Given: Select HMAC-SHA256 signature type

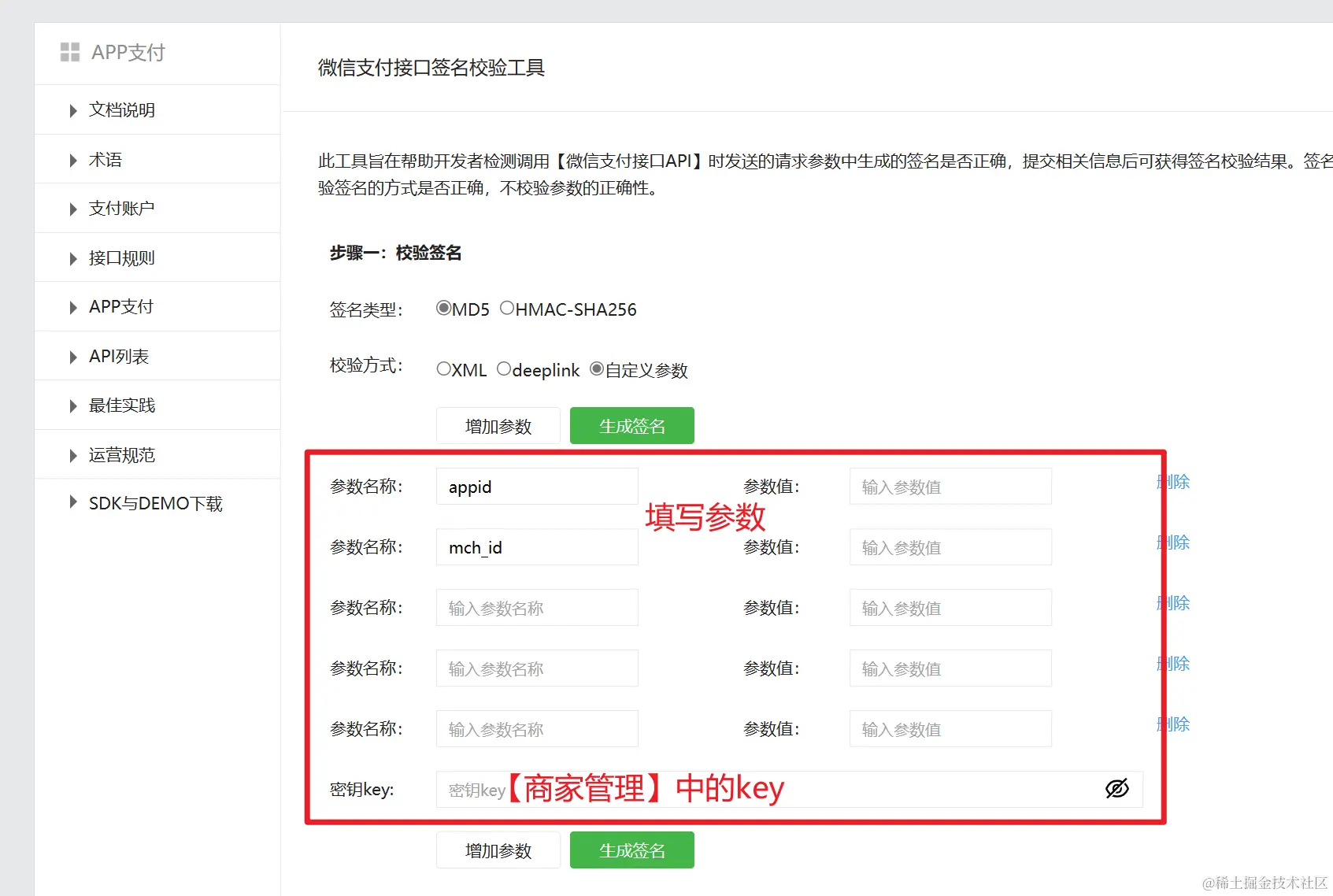Looking at the screenshot, I should 508,309.
